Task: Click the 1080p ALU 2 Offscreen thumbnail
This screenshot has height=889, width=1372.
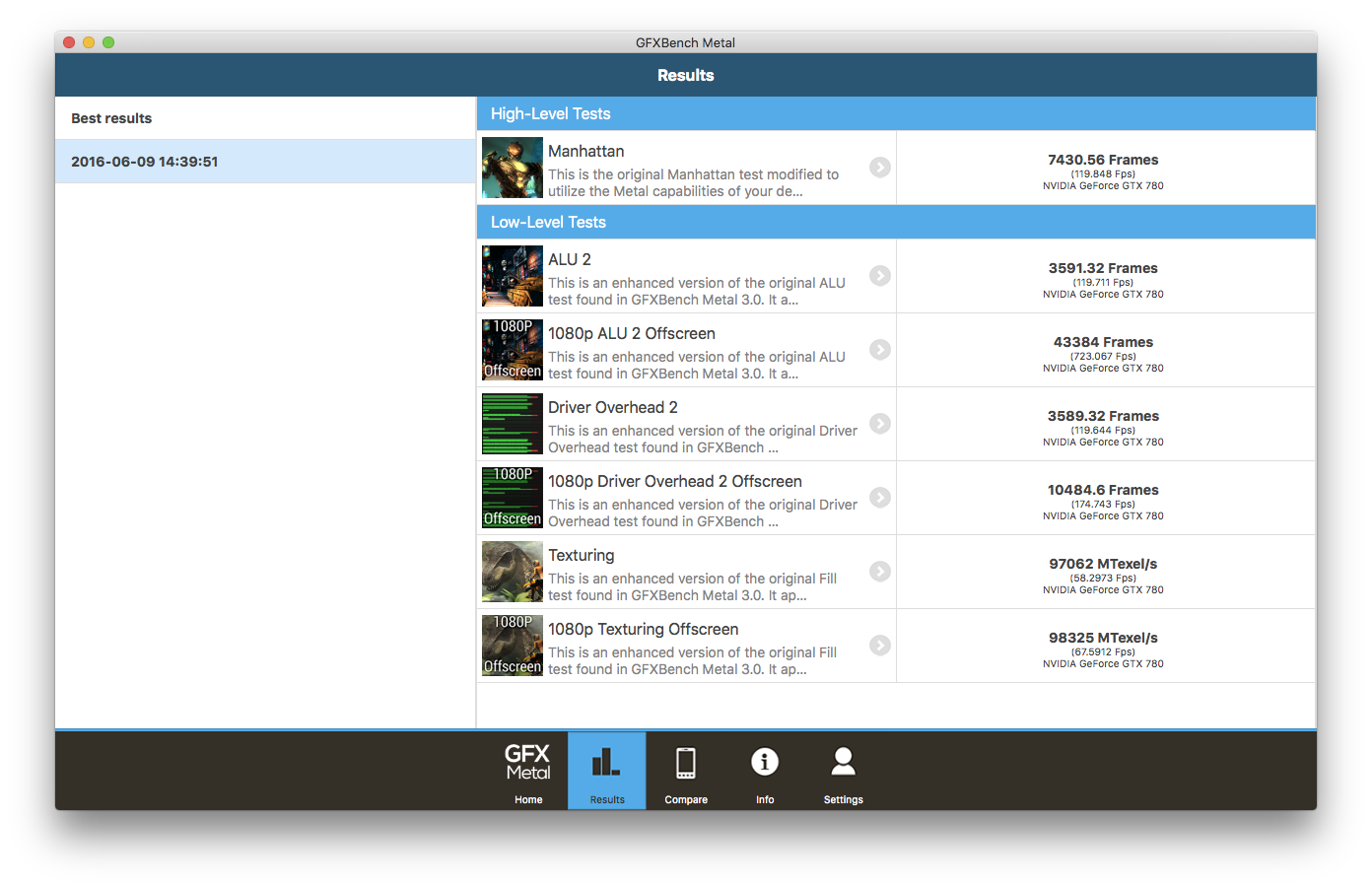Action: tap(513, 350)
